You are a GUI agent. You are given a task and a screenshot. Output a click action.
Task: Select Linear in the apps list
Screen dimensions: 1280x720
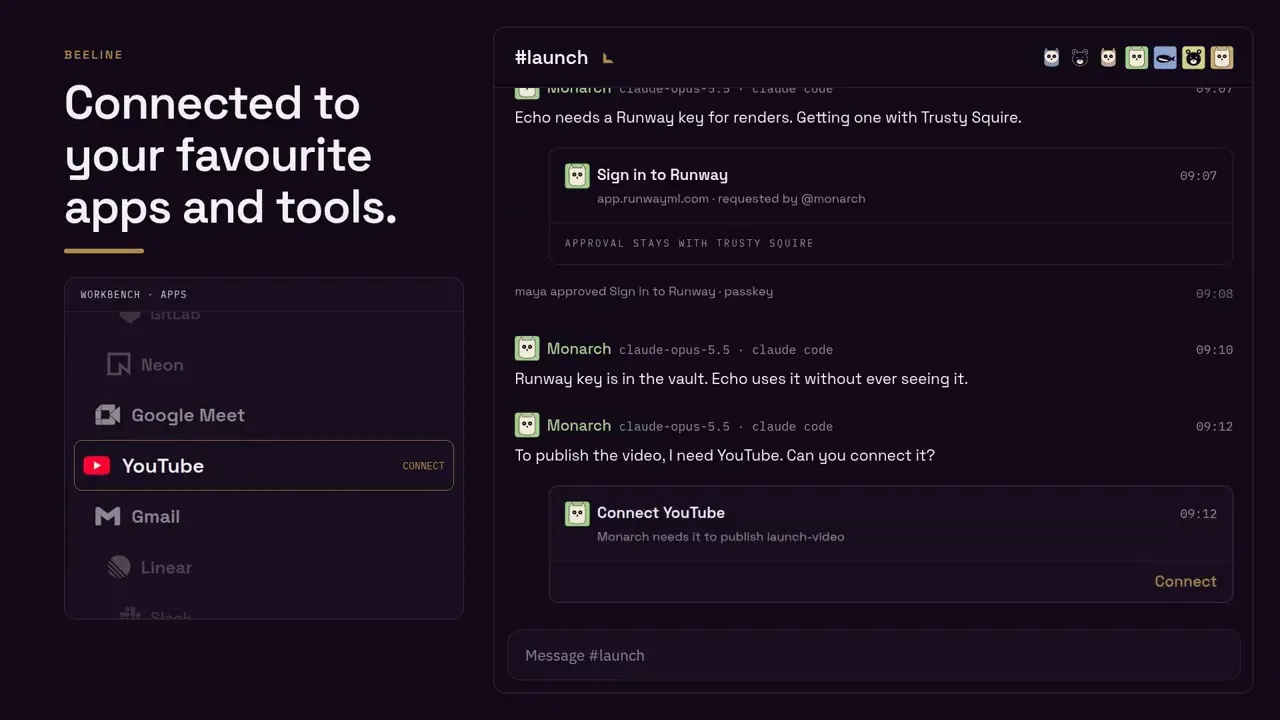tap(264, 567)
